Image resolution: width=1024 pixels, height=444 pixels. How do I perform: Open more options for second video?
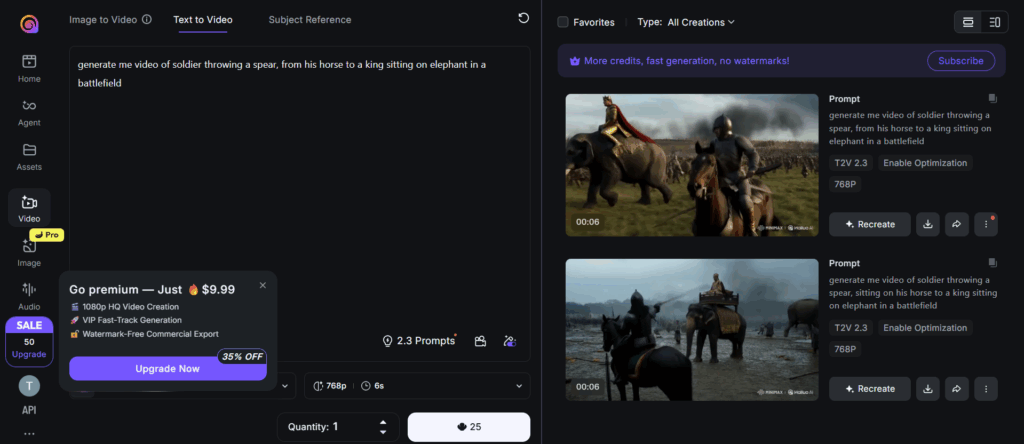coord(986,388)
